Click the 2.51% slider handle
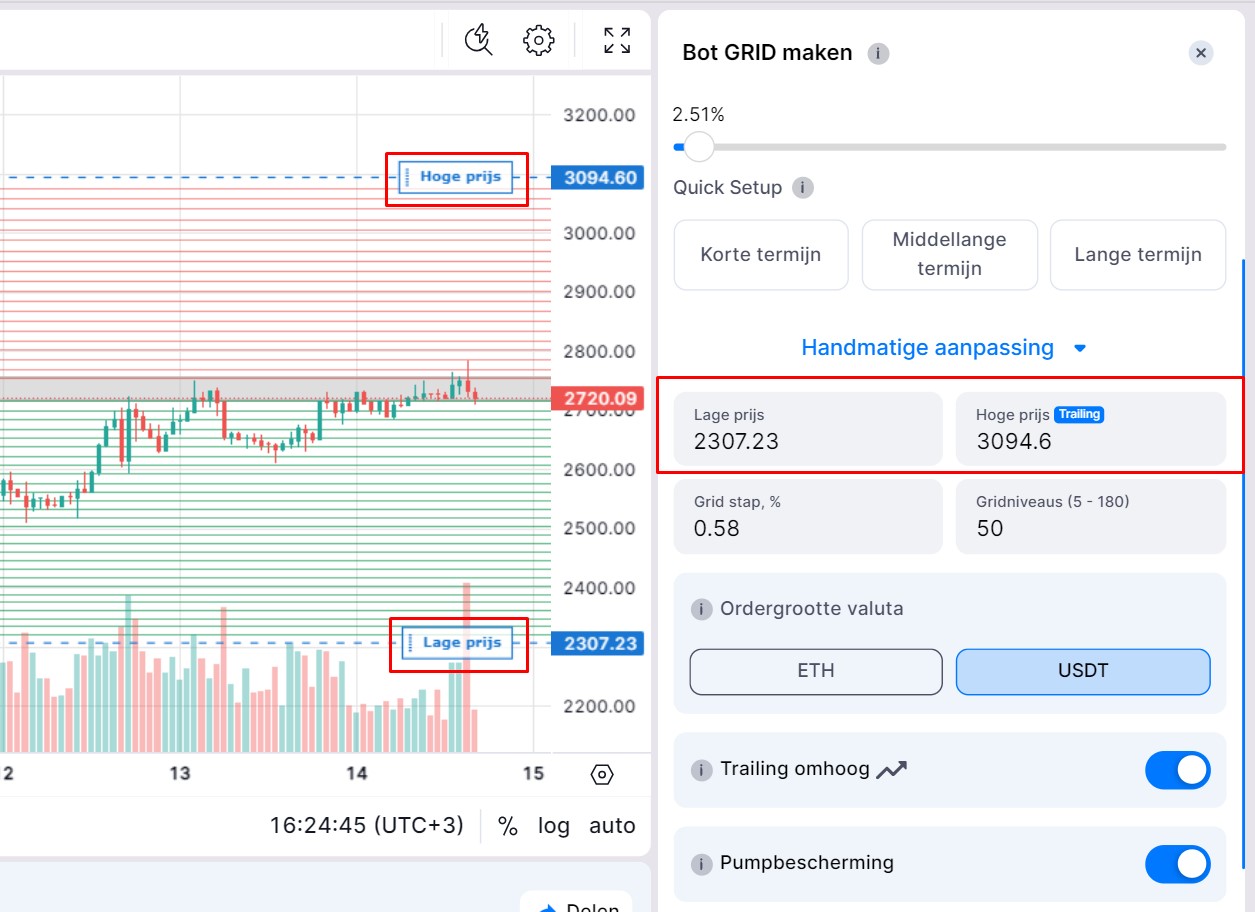Screen dimensions: 1255x912 click(699, 146)
